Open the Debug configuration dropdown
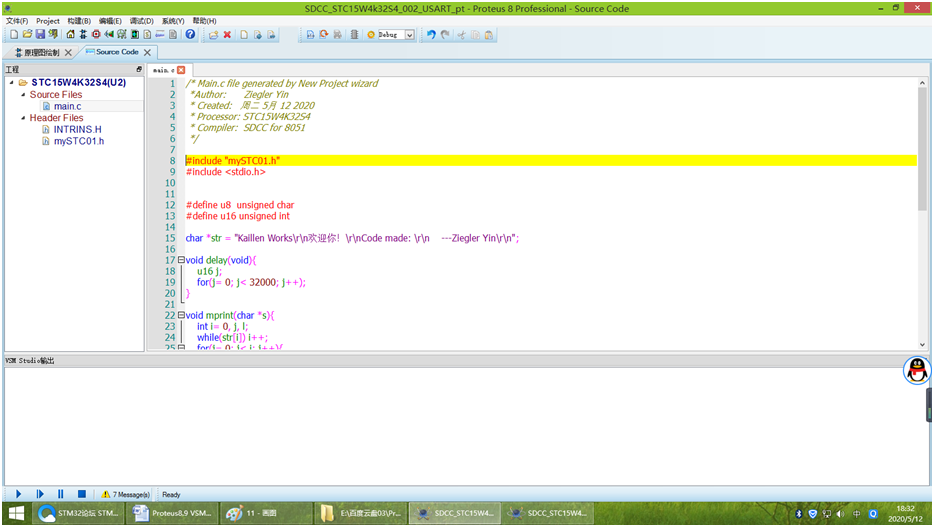934x527 pixels. [x=409, y=35]
